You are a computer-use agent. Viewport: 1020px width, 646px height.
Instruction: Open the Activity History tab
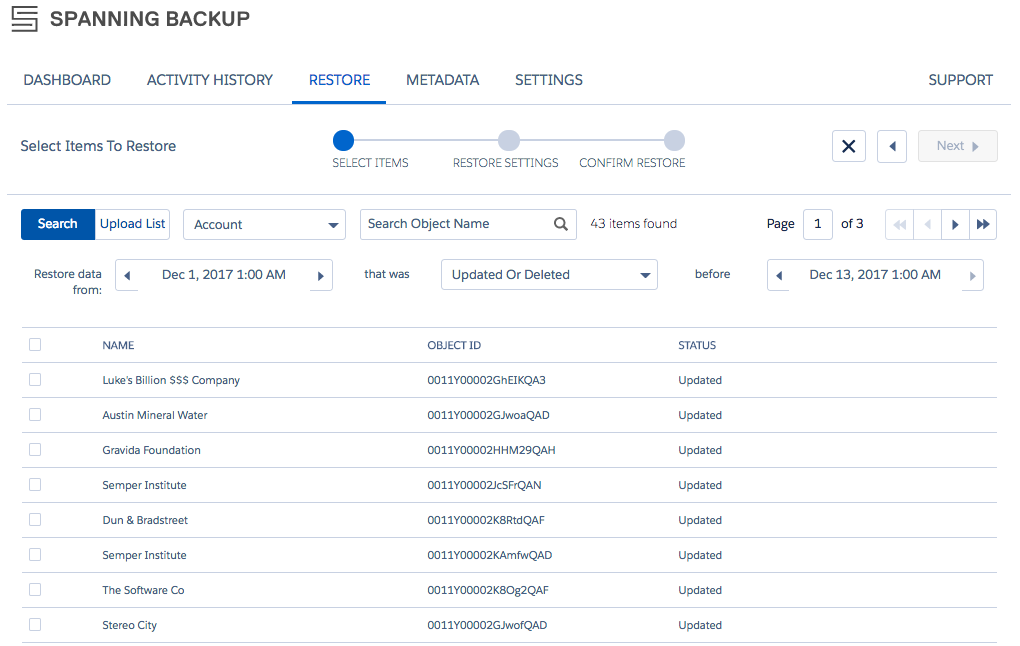coord(209,80)
